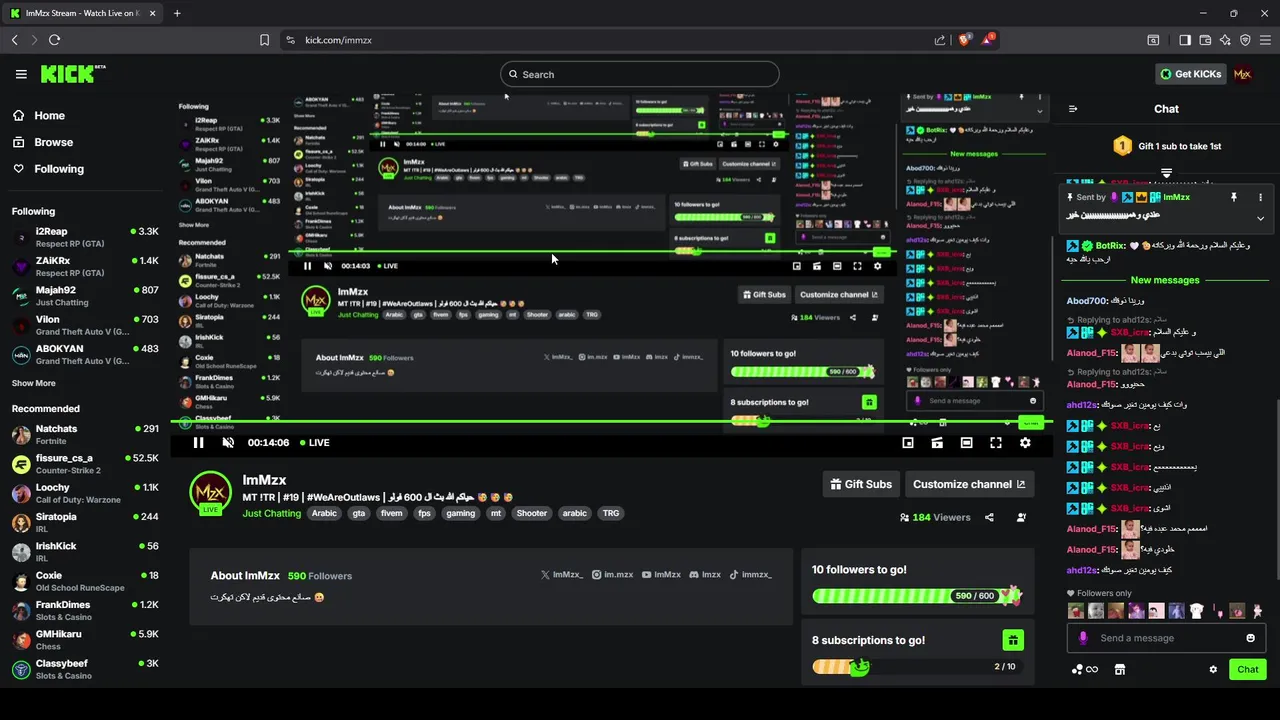The height and width of the screenshot is (720, 1280).
Task: Open viewer management icon beside share
Action: (1021, 517)
